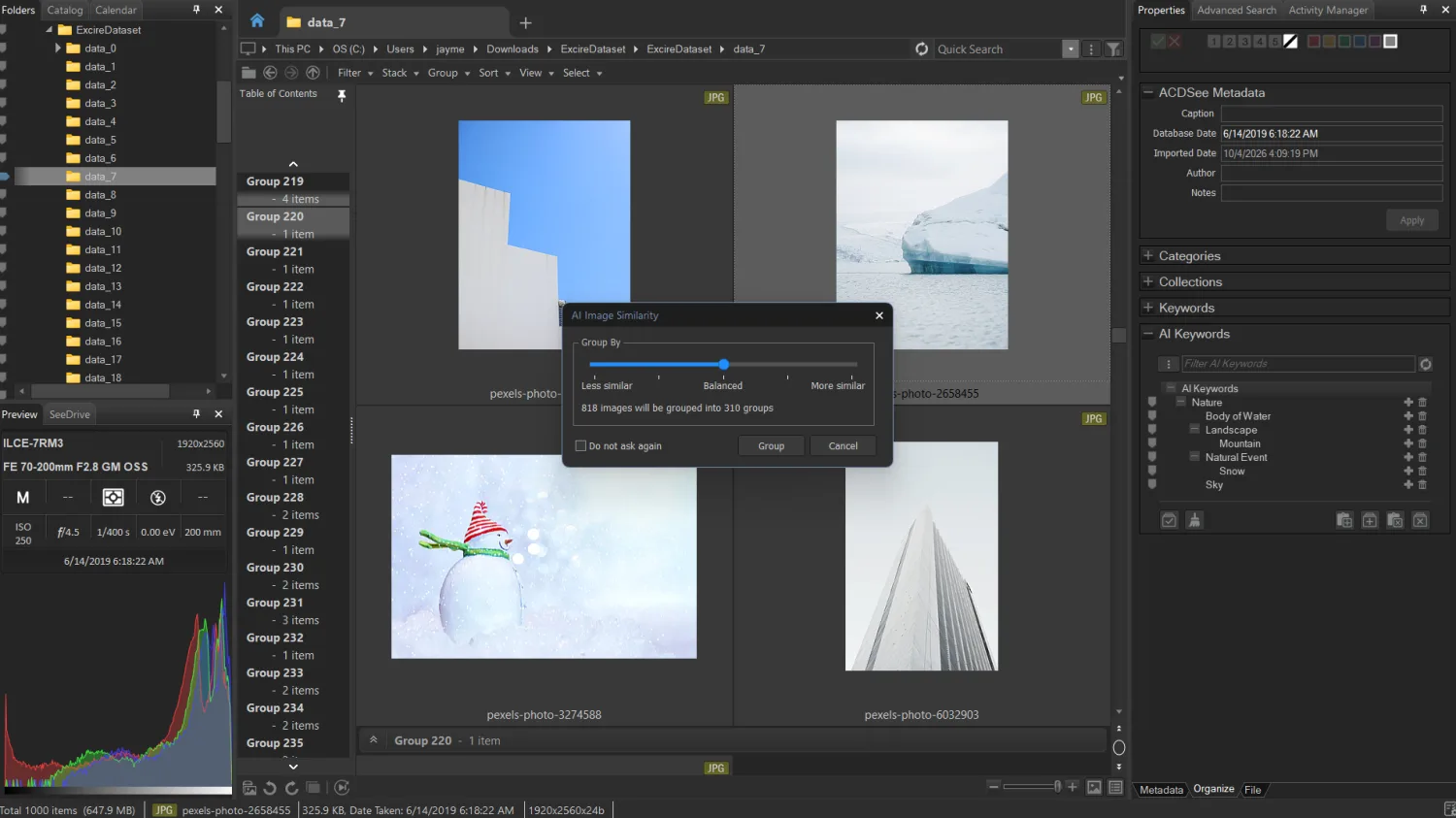
Task: Collapse Group 220 header with double chevron
Action: click(x=374, y=740)
